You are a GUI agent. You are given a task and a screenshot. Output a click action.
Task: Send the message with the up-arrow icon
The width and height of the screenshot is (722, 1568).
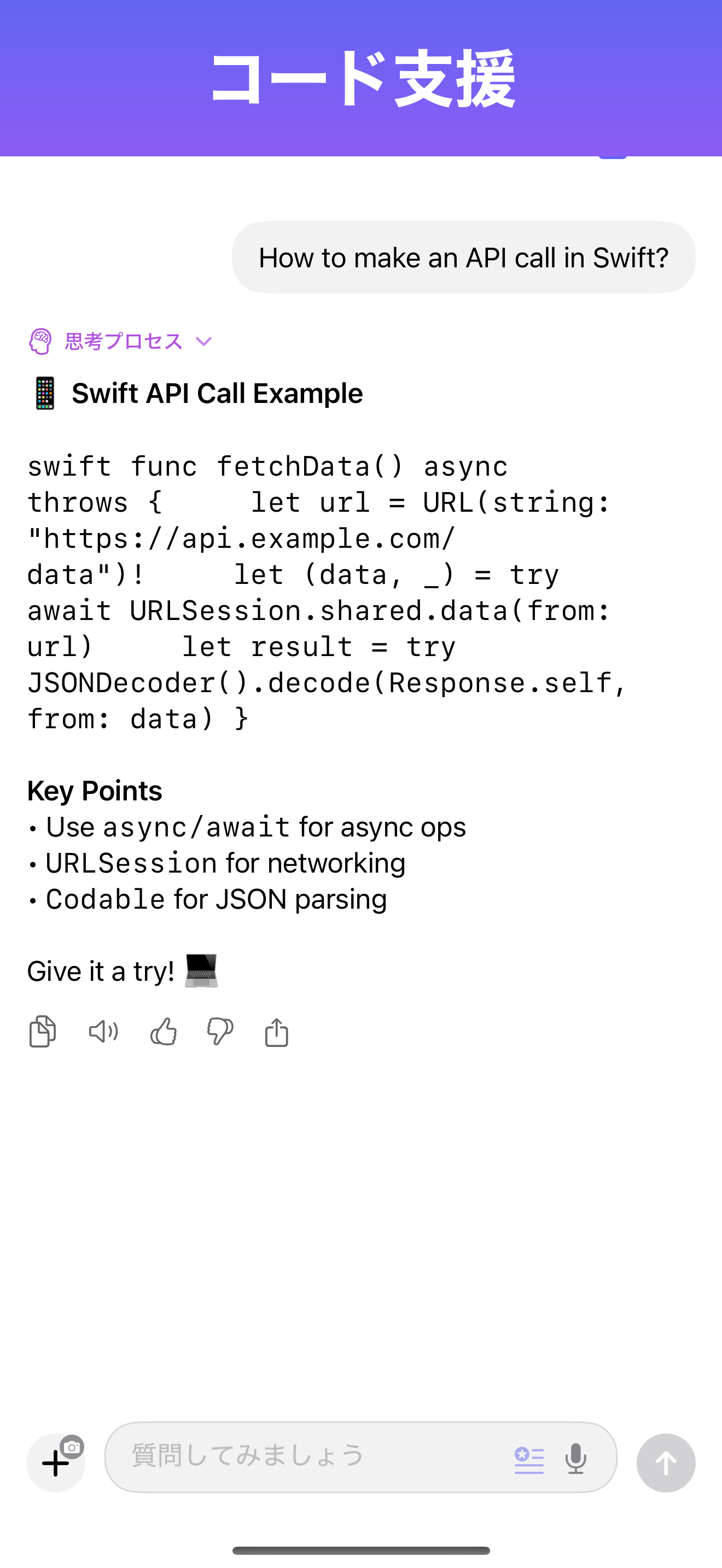(665, 1462)
